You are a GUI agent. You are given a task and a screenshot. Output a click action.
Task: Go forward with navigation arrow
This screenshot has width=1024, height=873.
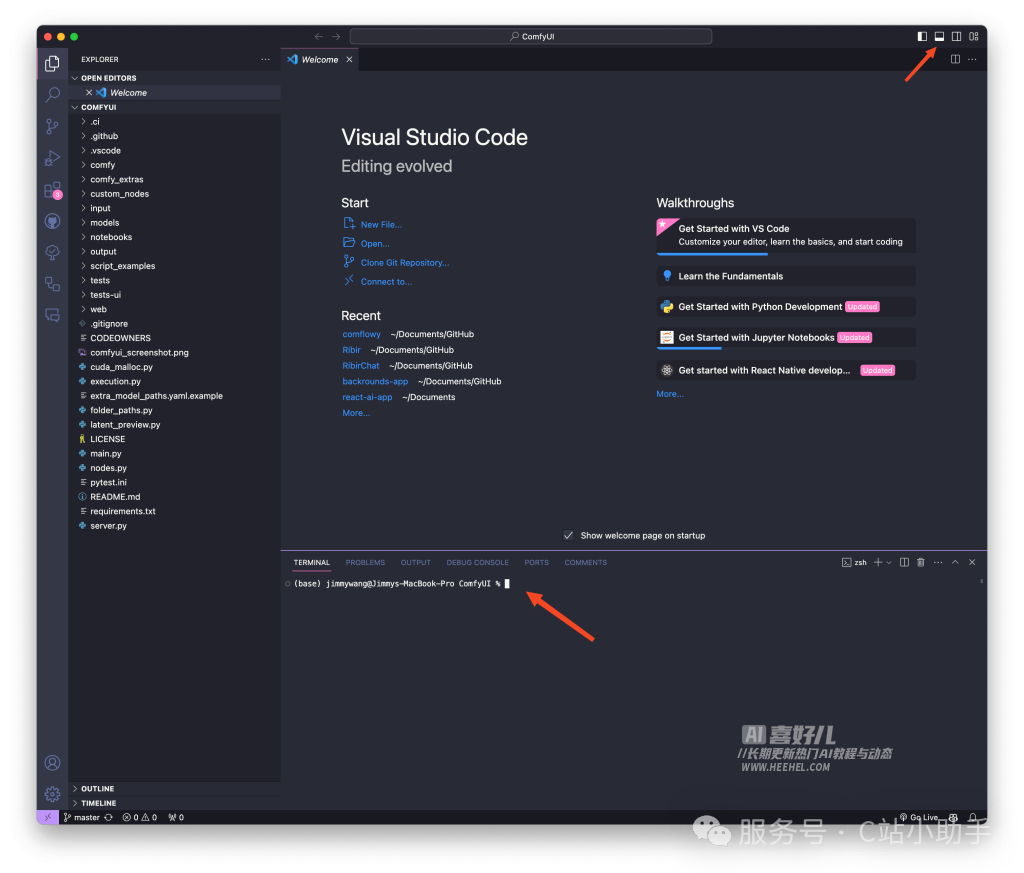pos(336,37)
